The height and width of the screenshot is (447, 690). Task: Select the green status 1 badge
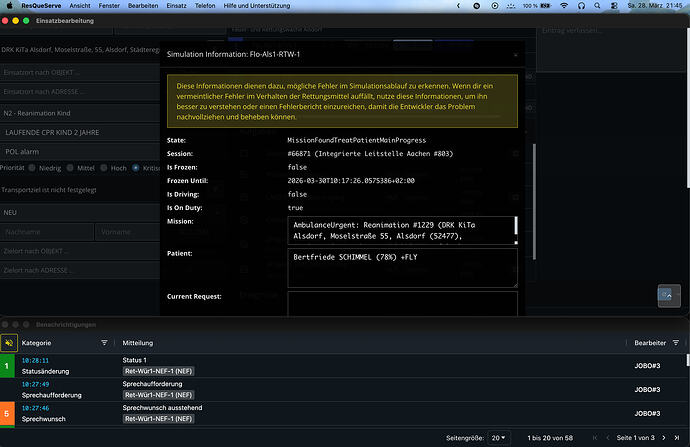pyautogui.click(x=7, y=366)
